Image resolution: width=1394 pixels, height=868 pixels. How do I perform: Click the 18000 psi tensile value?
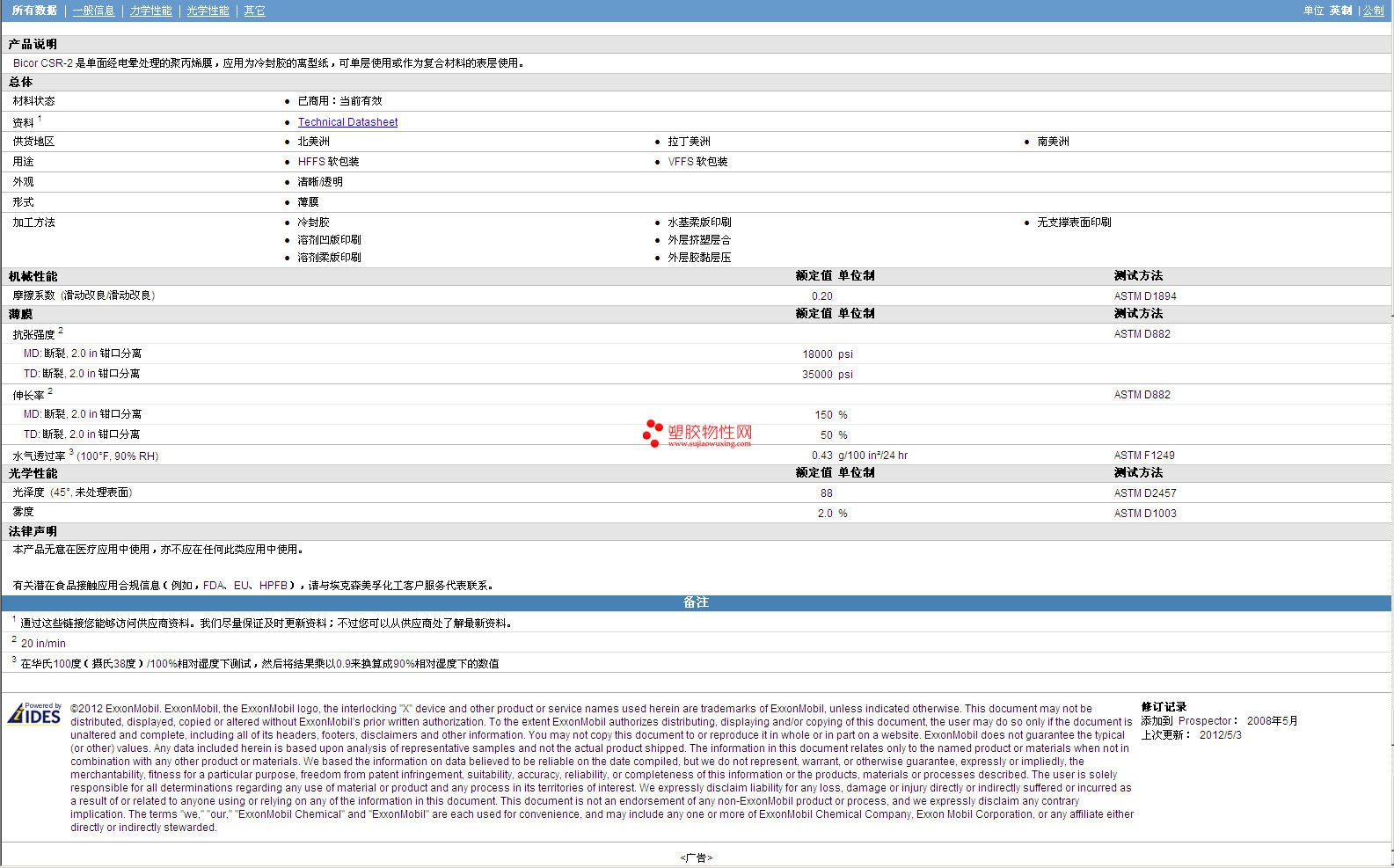[827, 354]
